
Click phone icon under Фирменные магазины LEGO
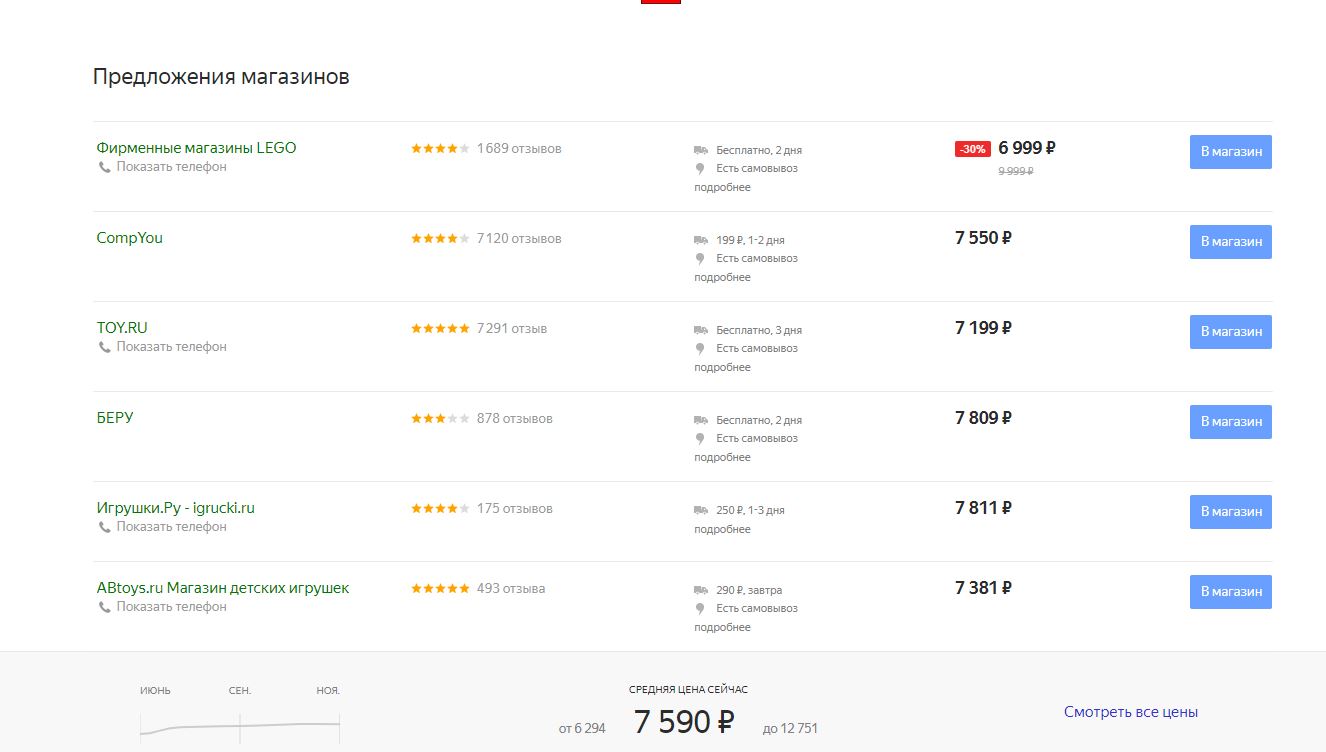pyautogui.click(x=104, y=167)
